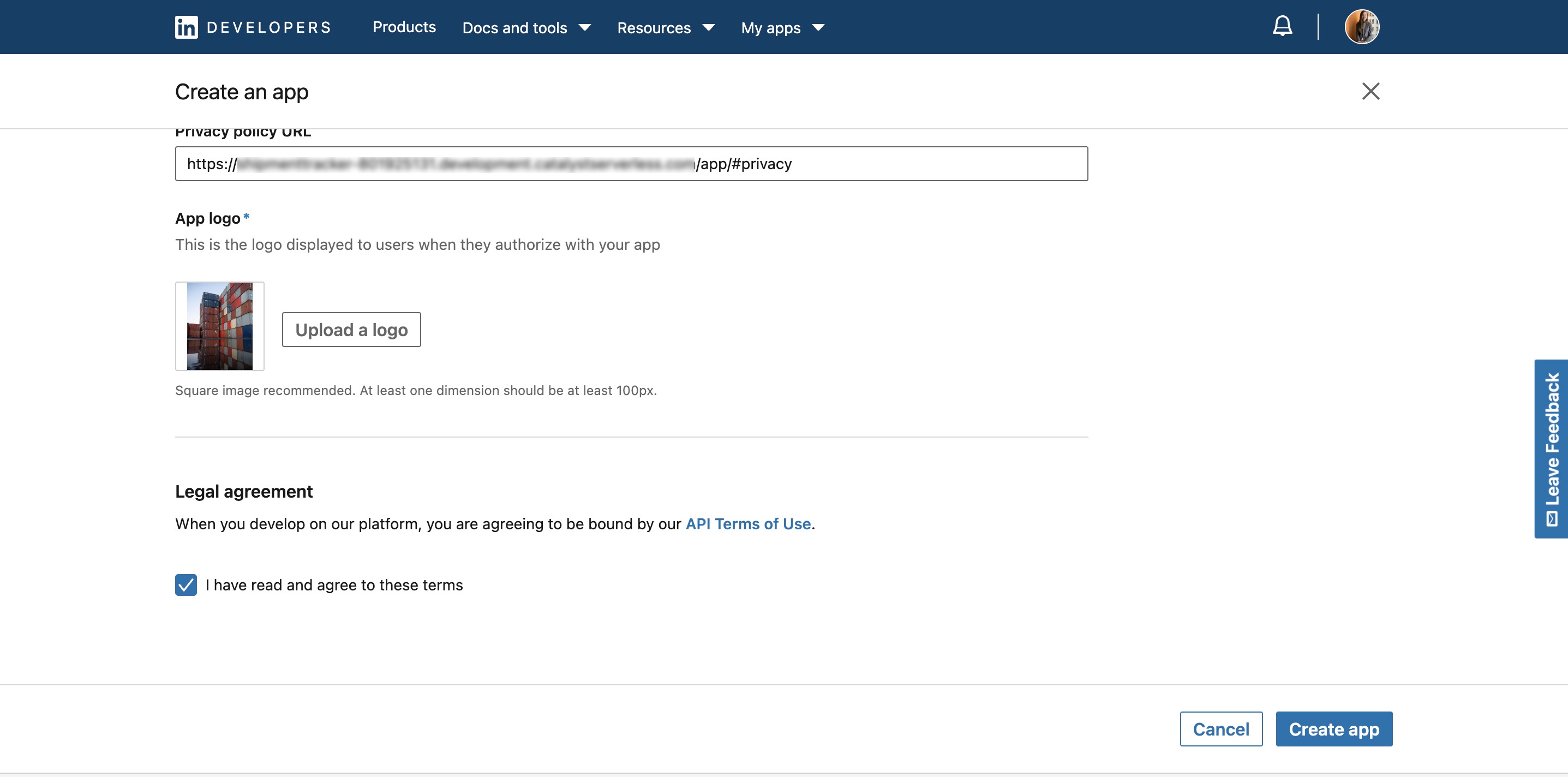The width and height of the screenshot is (1568, 777).
Task: Click the Cancel button
Action: 1220,728
